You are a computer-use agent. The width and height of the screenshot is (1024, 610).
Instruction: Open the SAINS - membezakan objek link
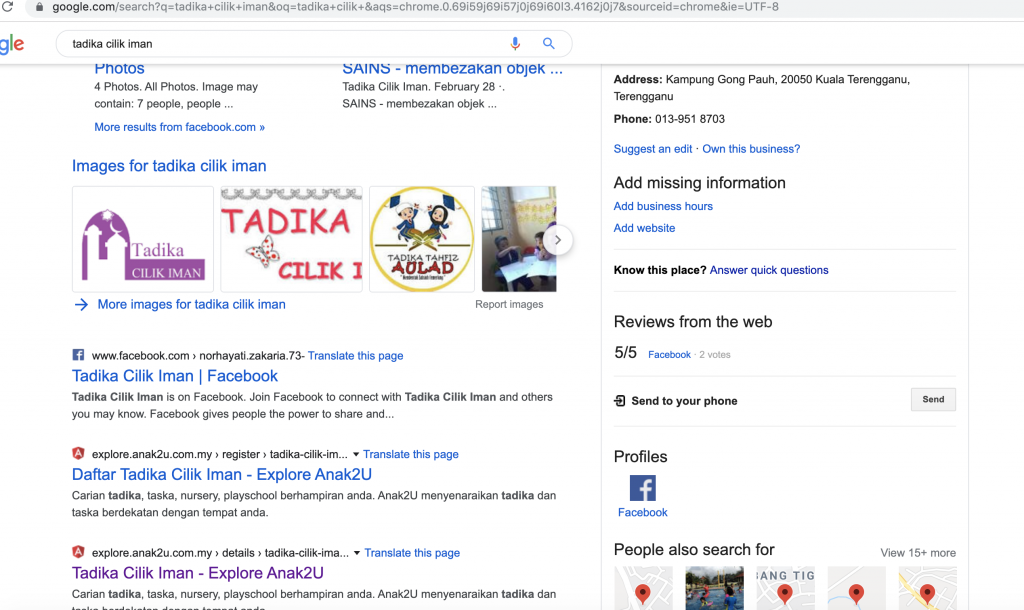pyautogui.click(x=453, y=69)
